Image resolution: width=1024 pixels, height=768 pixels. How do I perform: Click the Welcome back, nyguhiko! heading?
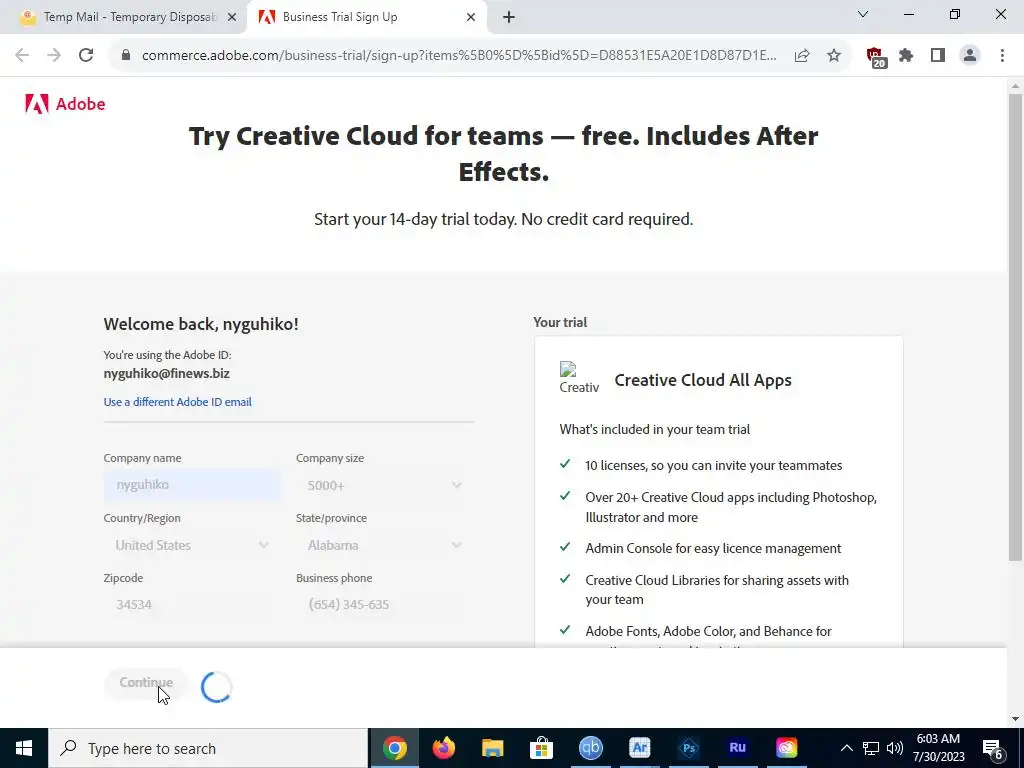[201, 324]
